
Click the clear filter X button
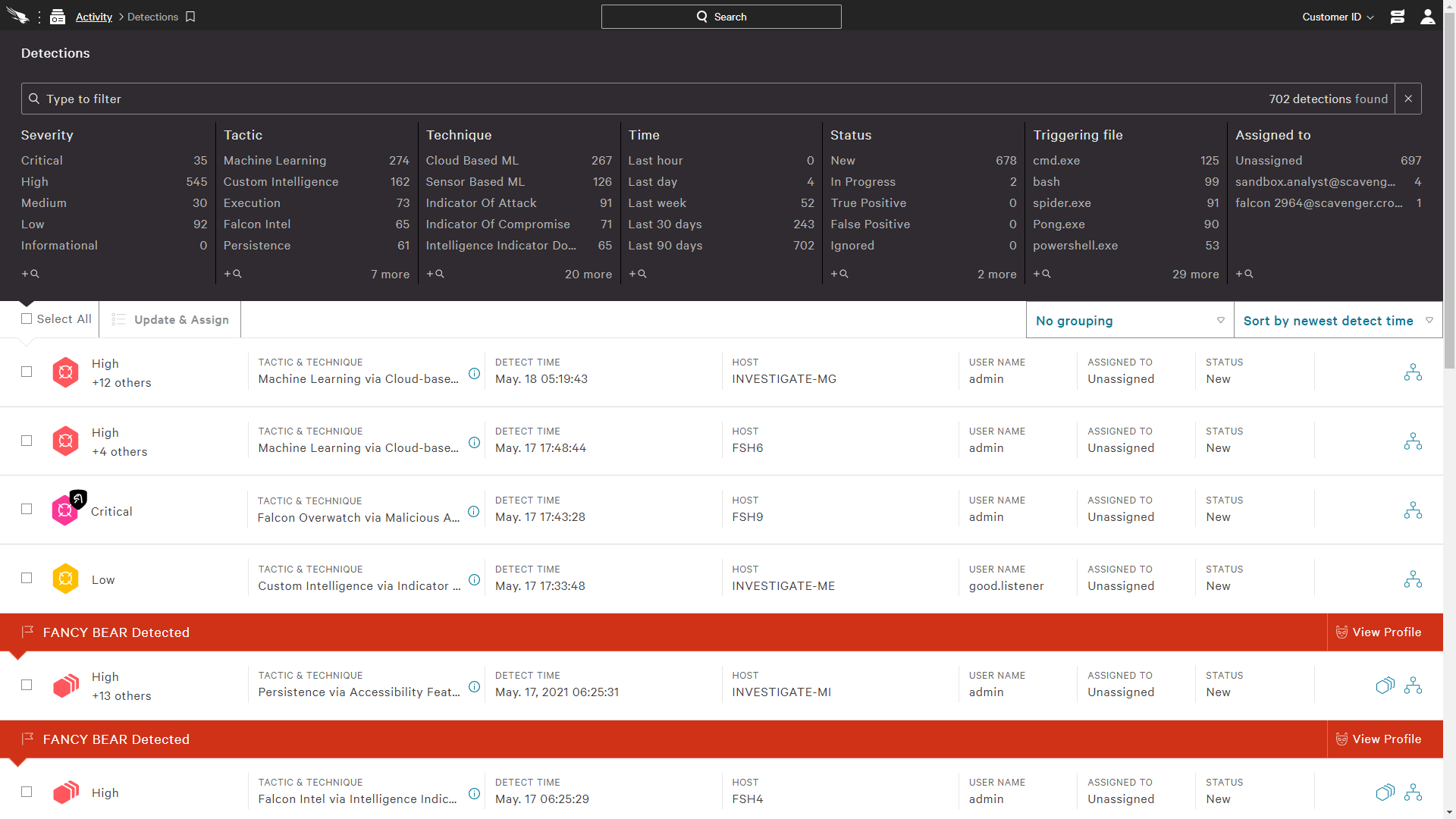point(1408,98)
